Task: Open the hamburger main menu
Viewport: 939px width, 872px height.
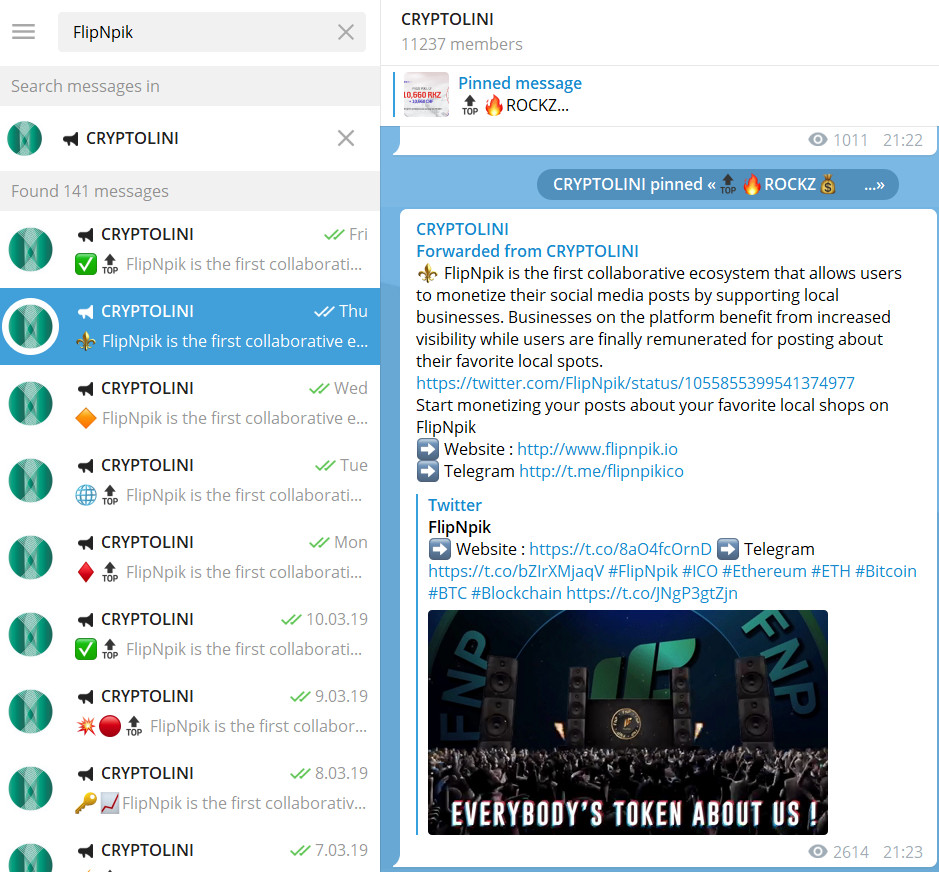Action: click(23, 32)
